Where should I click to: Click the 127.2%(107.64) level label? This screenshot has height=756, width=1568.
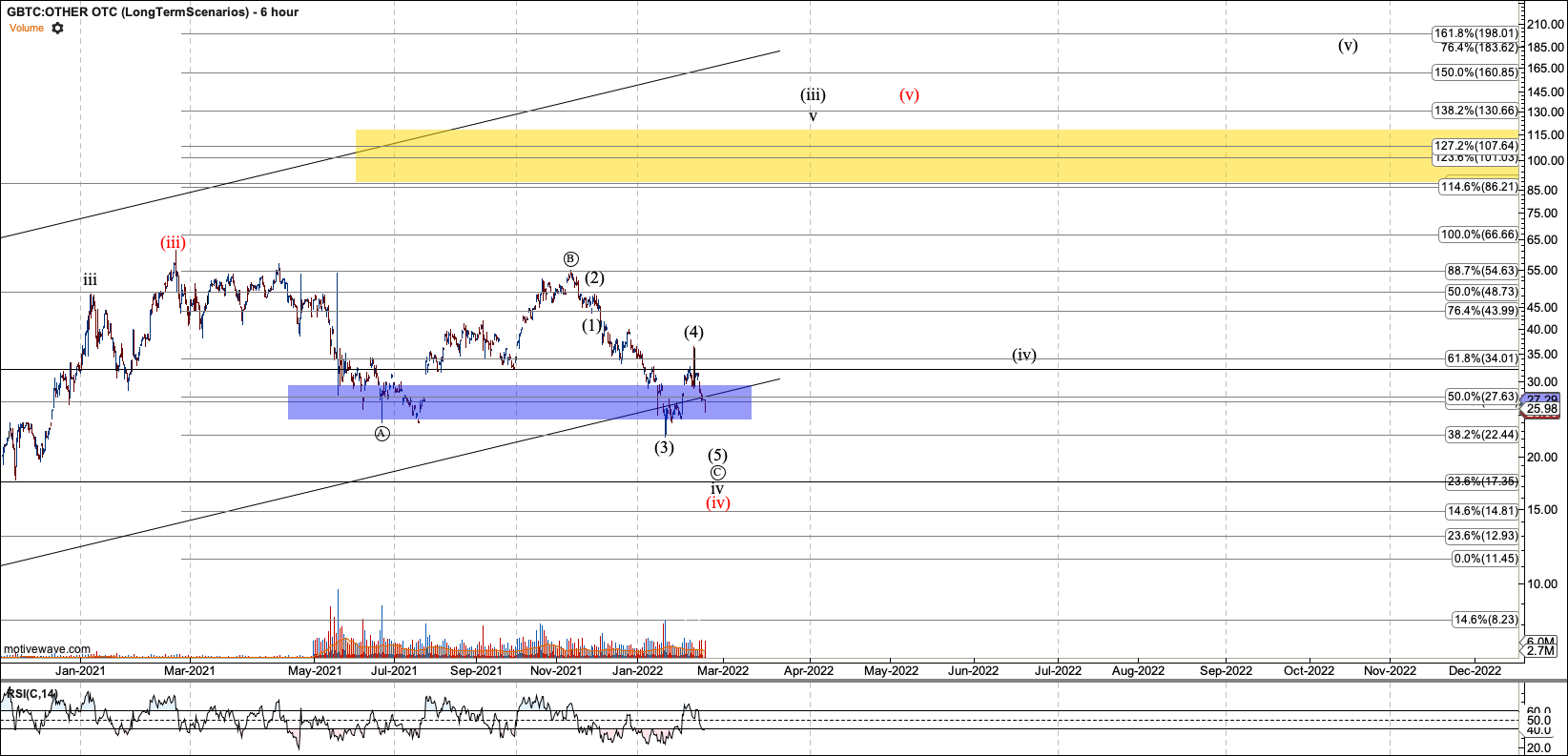(1475, 146)
